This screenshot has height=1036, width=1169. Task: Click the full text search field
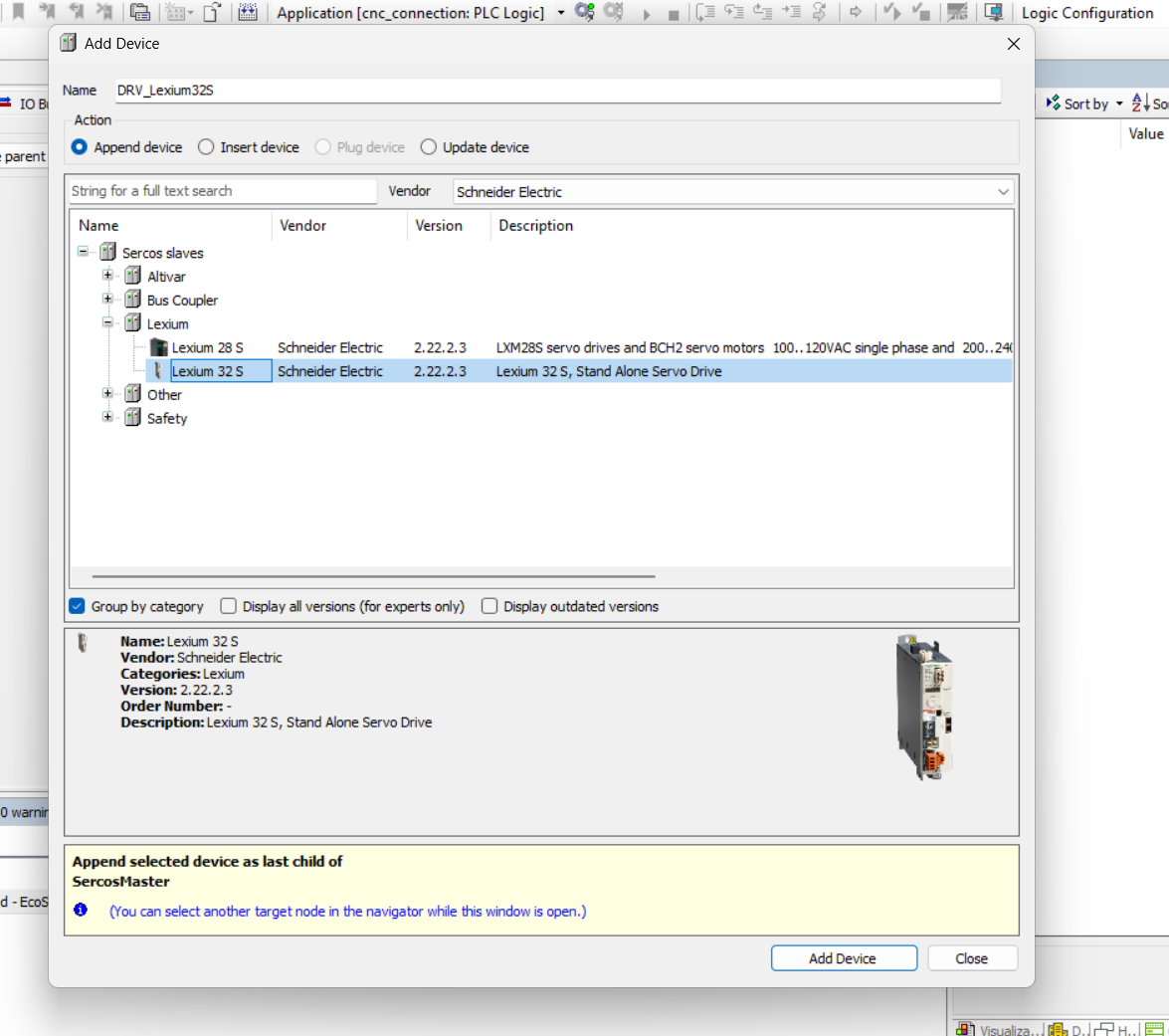(223, 191)
